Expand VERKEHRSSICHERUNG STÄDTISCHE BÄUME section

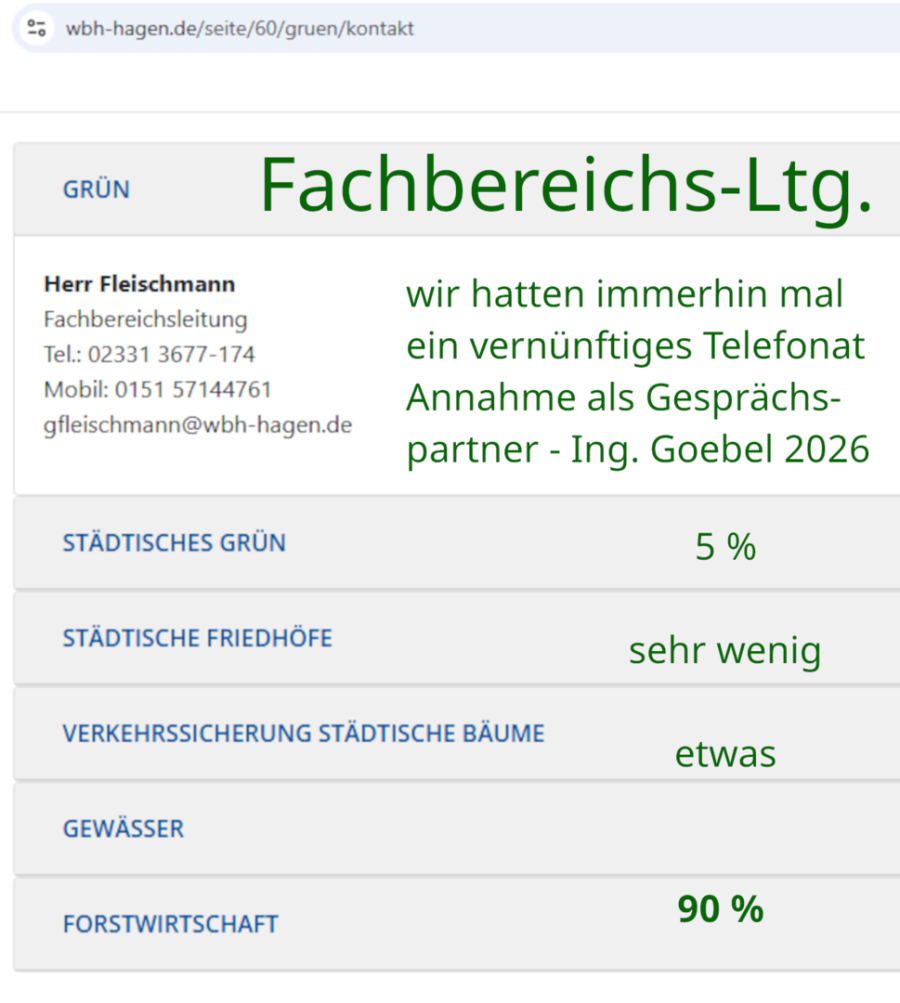(x=303, y=733)
